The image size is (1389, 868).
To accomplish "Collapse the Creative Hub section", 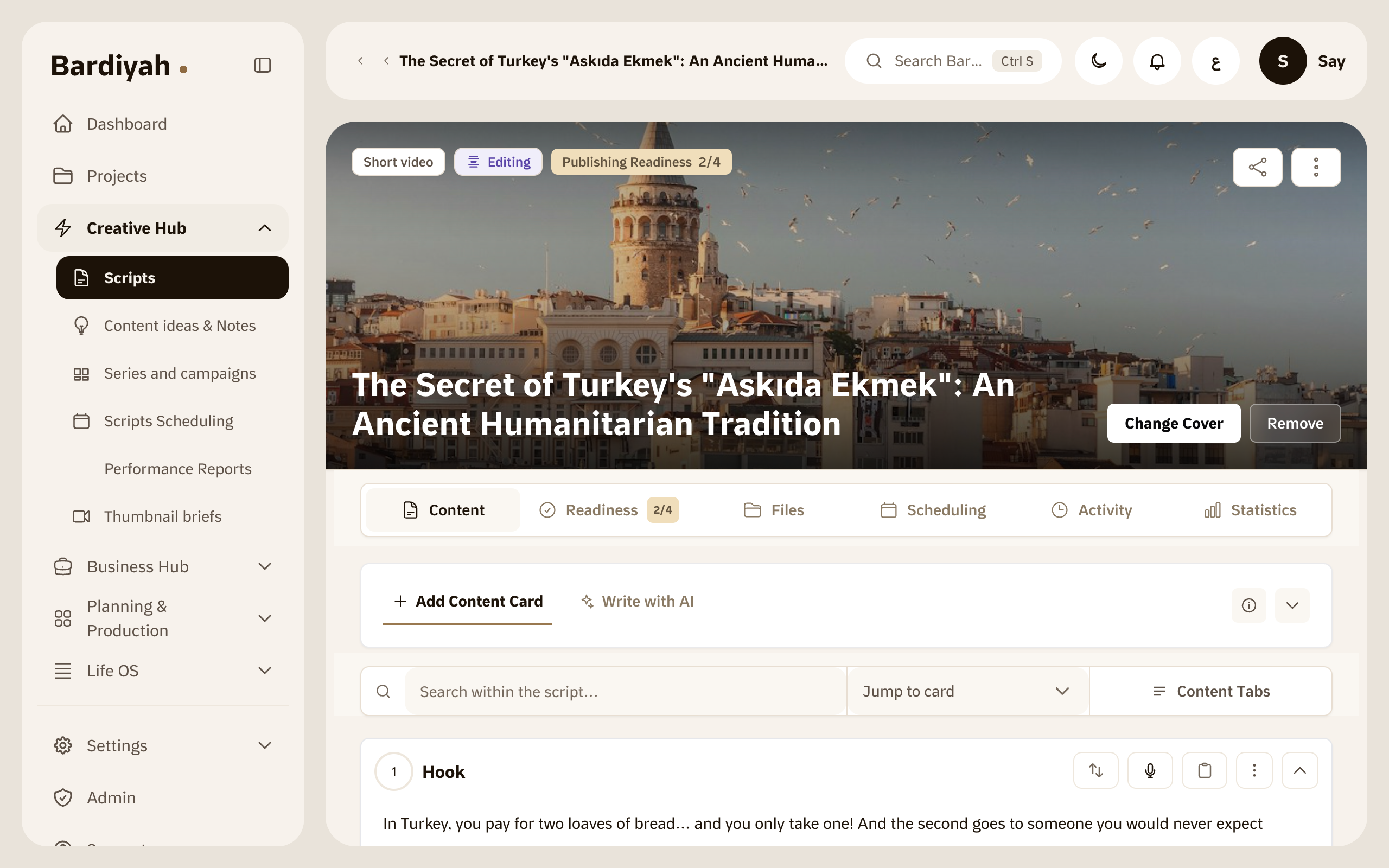I will click(x=162, y=228).
